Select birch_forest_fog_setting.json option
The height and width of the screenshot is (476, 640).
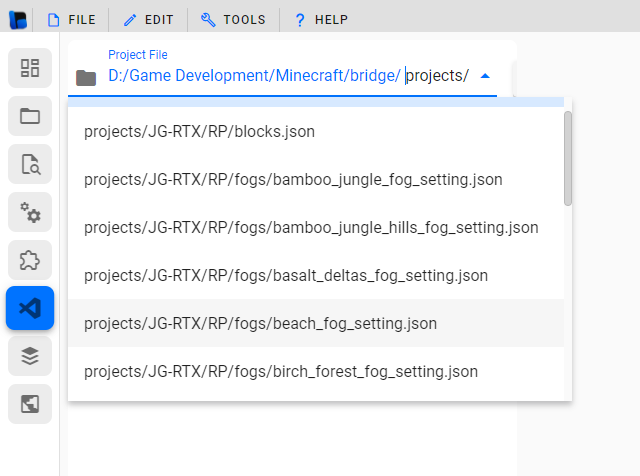click(316, 371)
